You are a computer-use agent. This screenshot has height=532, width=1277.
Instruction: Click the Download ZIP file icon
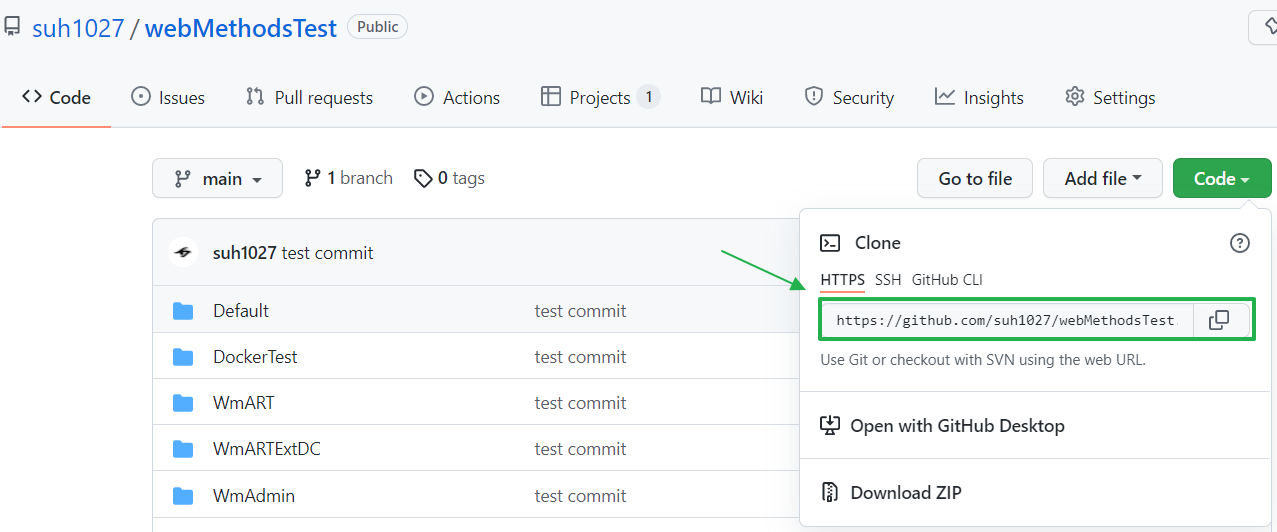tap(829, 492)
